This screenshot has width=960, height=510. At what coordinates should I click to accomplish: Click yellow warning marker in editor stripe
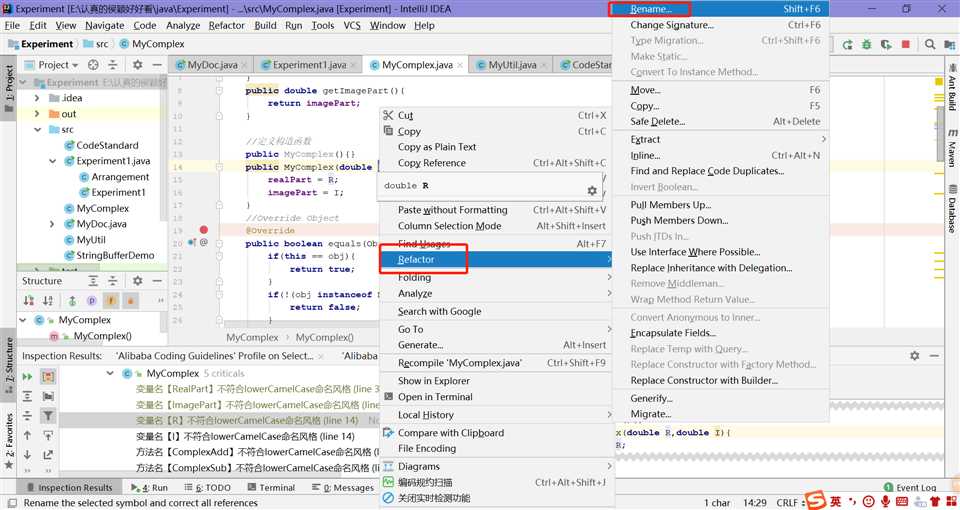[939, 80]
